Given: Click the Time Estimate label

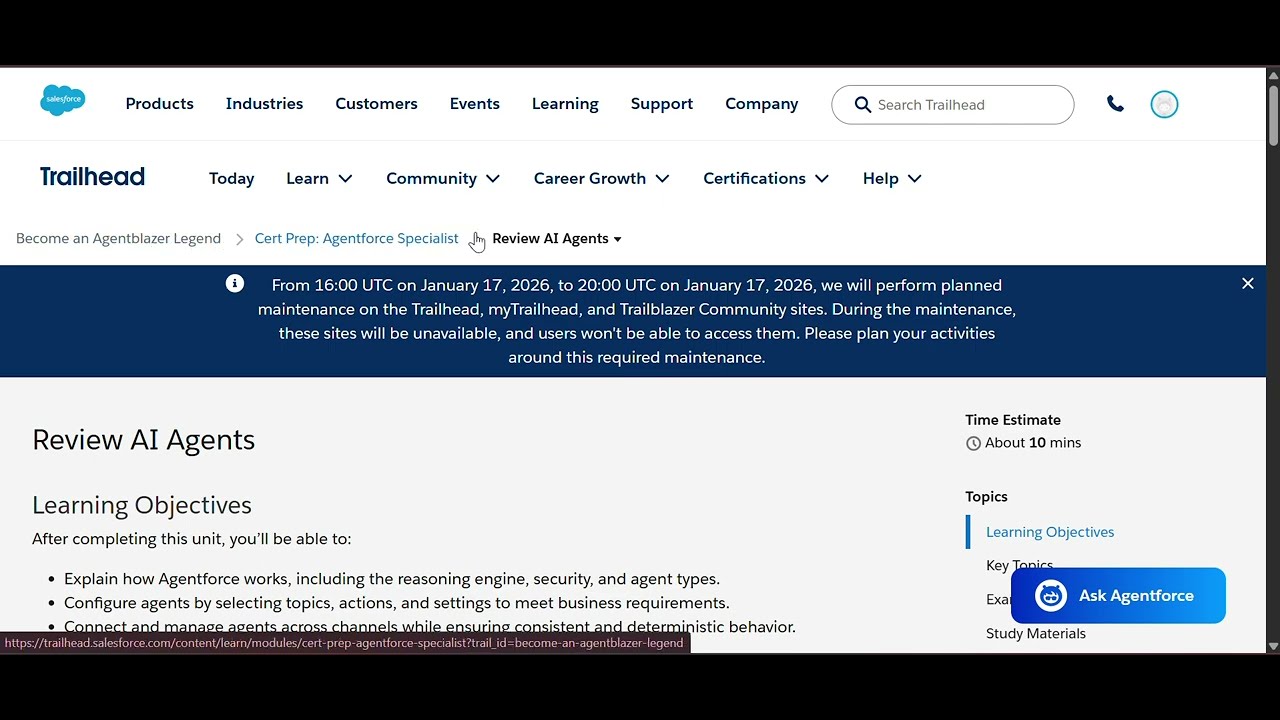Looking at the screenshot, I should tap(1013, 420).
